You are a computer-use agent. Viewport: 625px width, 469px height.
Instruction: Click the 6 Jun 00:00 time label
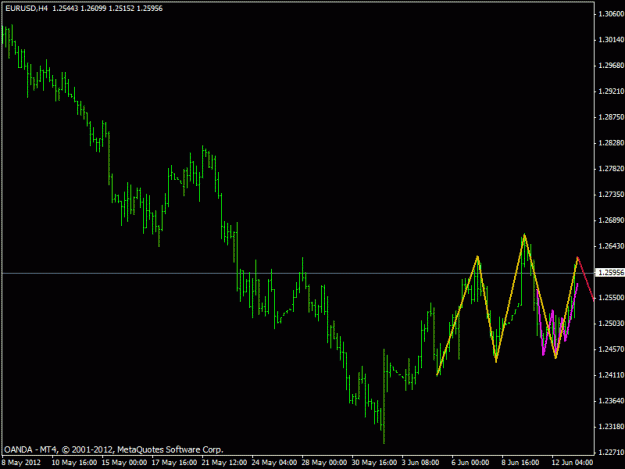[470, 462]
